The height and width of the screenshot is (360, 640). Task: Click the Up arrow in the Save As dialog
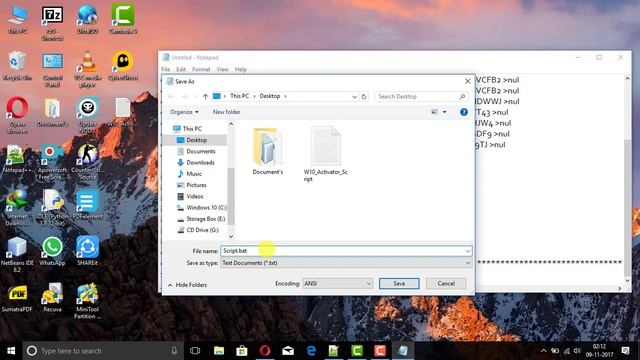(x=205, y=96)
